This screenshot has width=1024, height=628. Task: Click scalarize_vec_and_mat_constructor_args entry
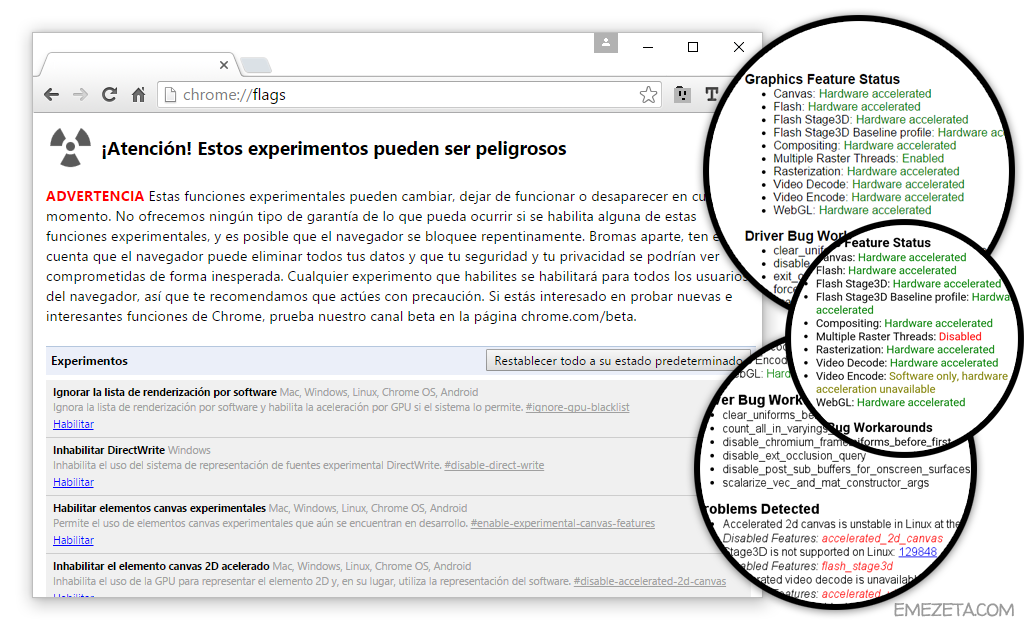pyautogui.click(x=825, y=483)
